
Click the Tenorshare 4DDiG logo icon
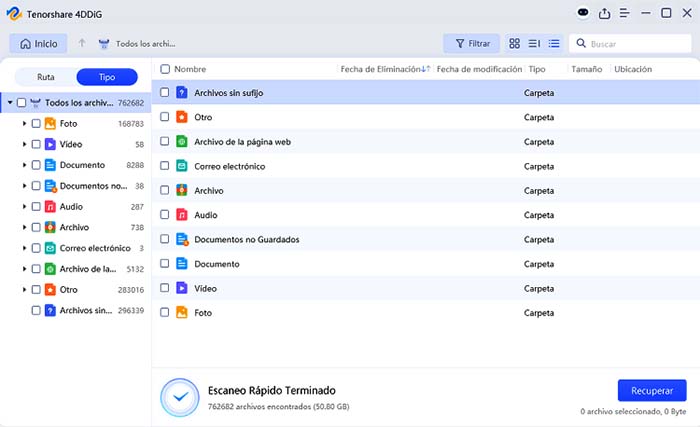(14, 13)
